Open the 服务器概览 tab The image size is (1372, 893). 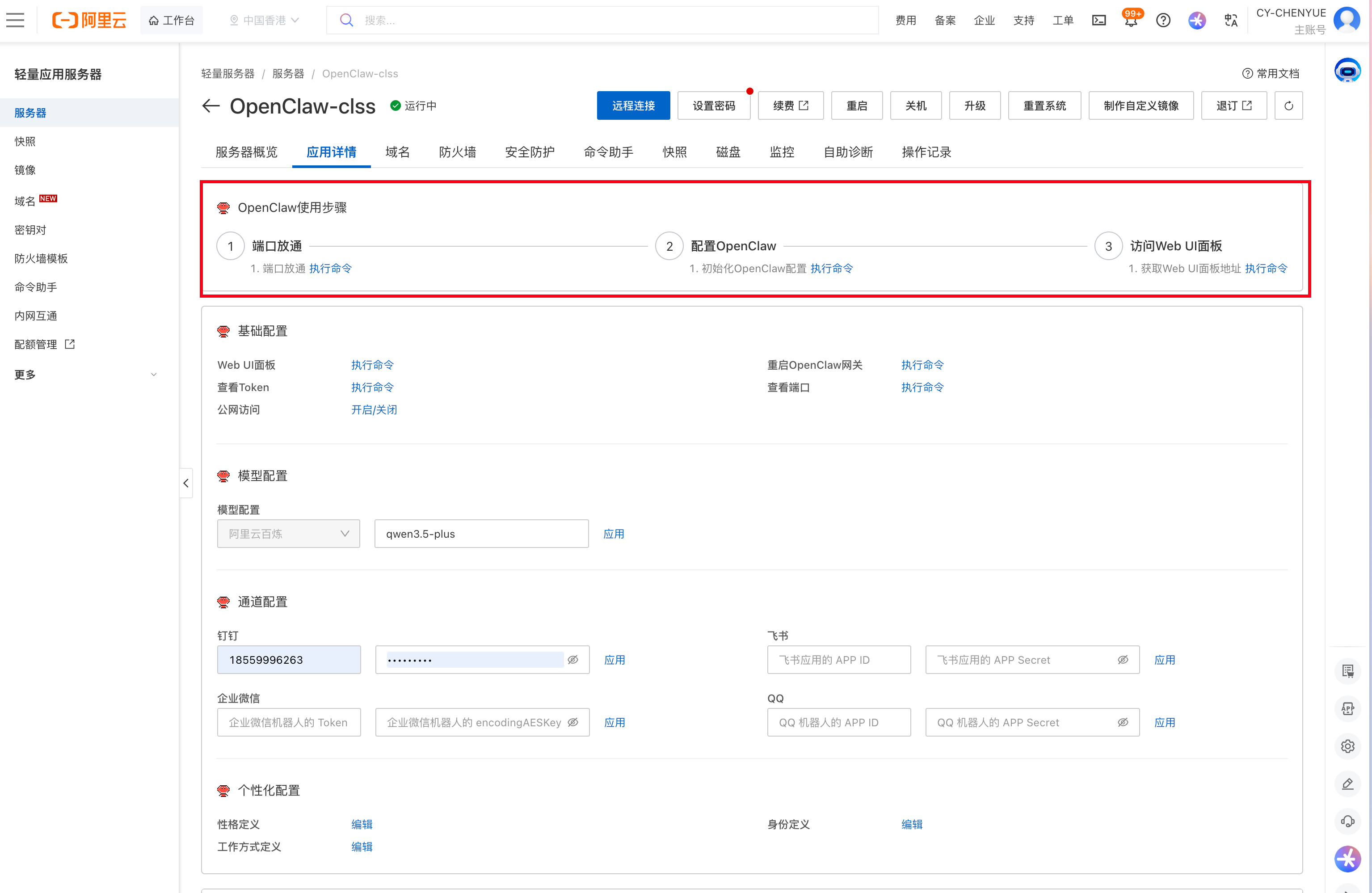click(x=246, y=152)
